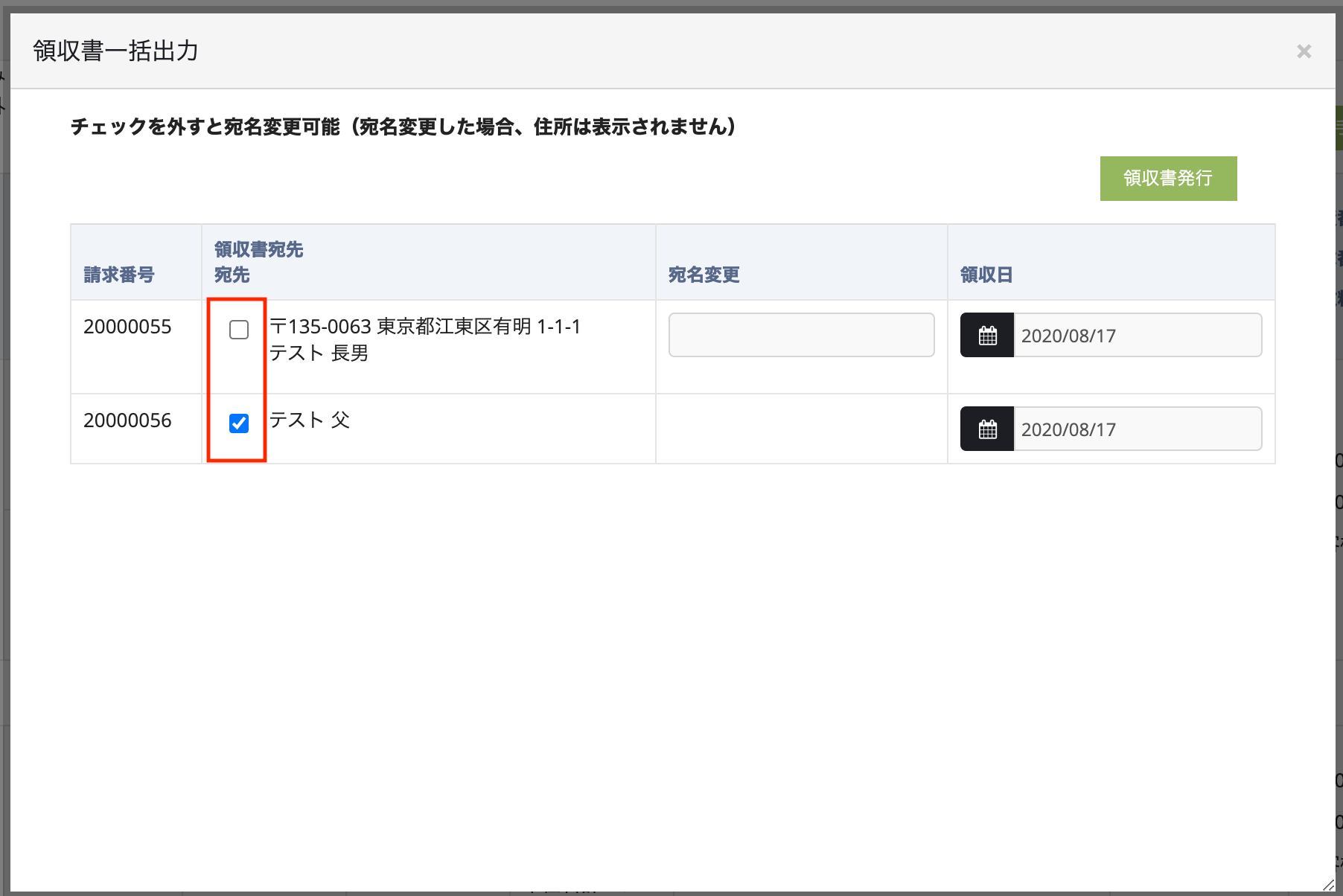
Task: Click the テスト 長男 recipient name
Action: 319,353
